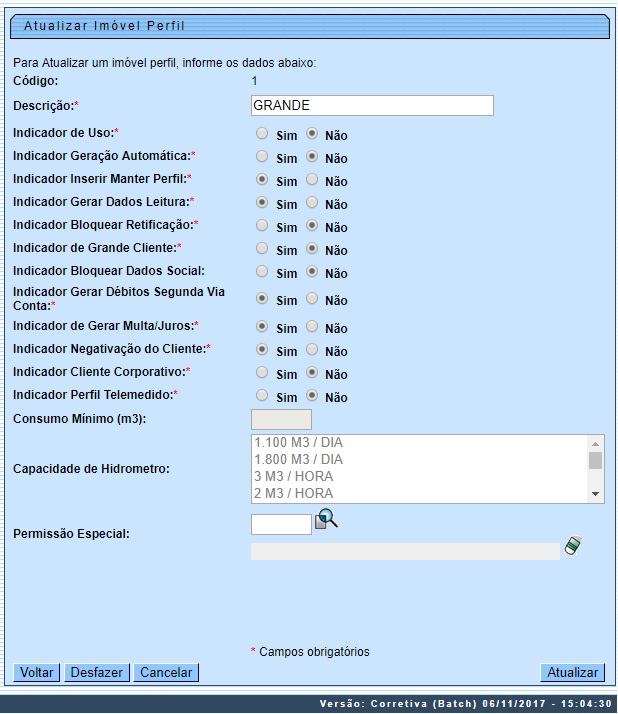Choose Não for Indicador Inserir Manter Perfil
Screen dimensions: 618x714
click(312, 180)
